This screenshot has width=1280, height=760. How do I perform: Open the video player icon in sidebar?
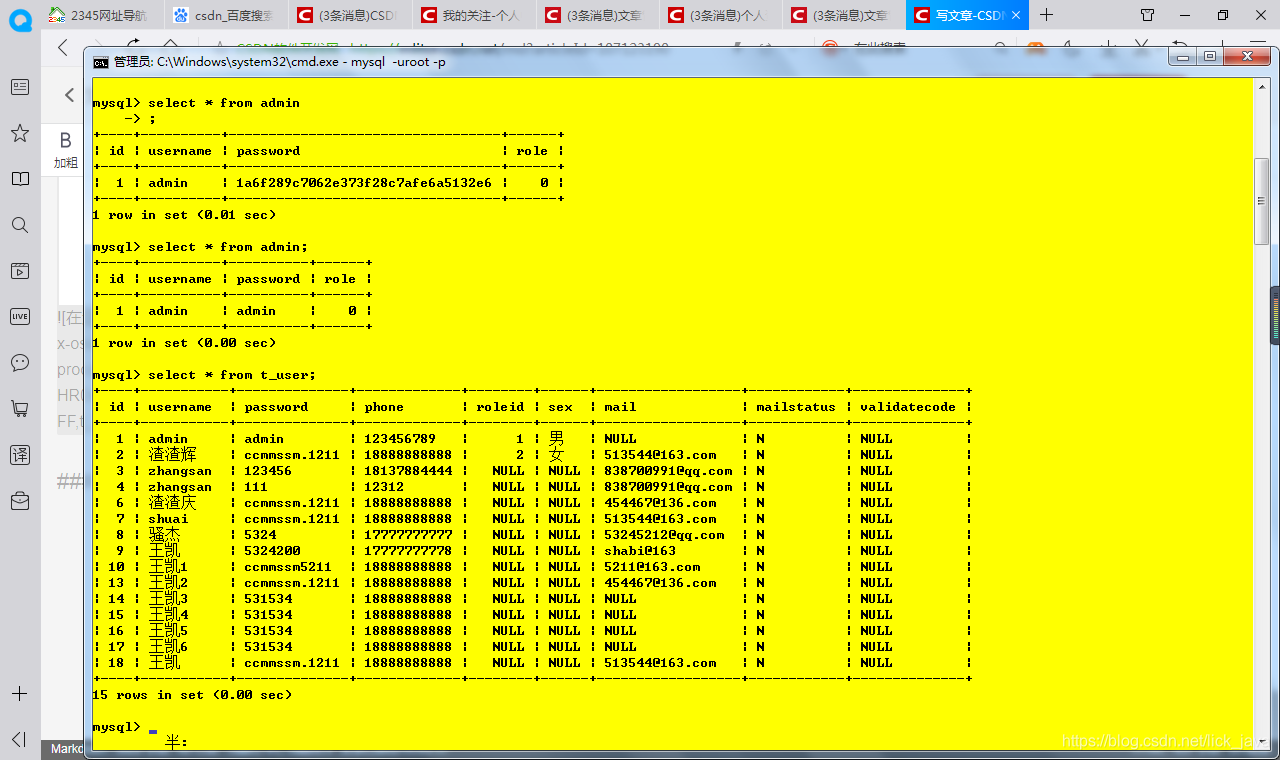[20, 271]
